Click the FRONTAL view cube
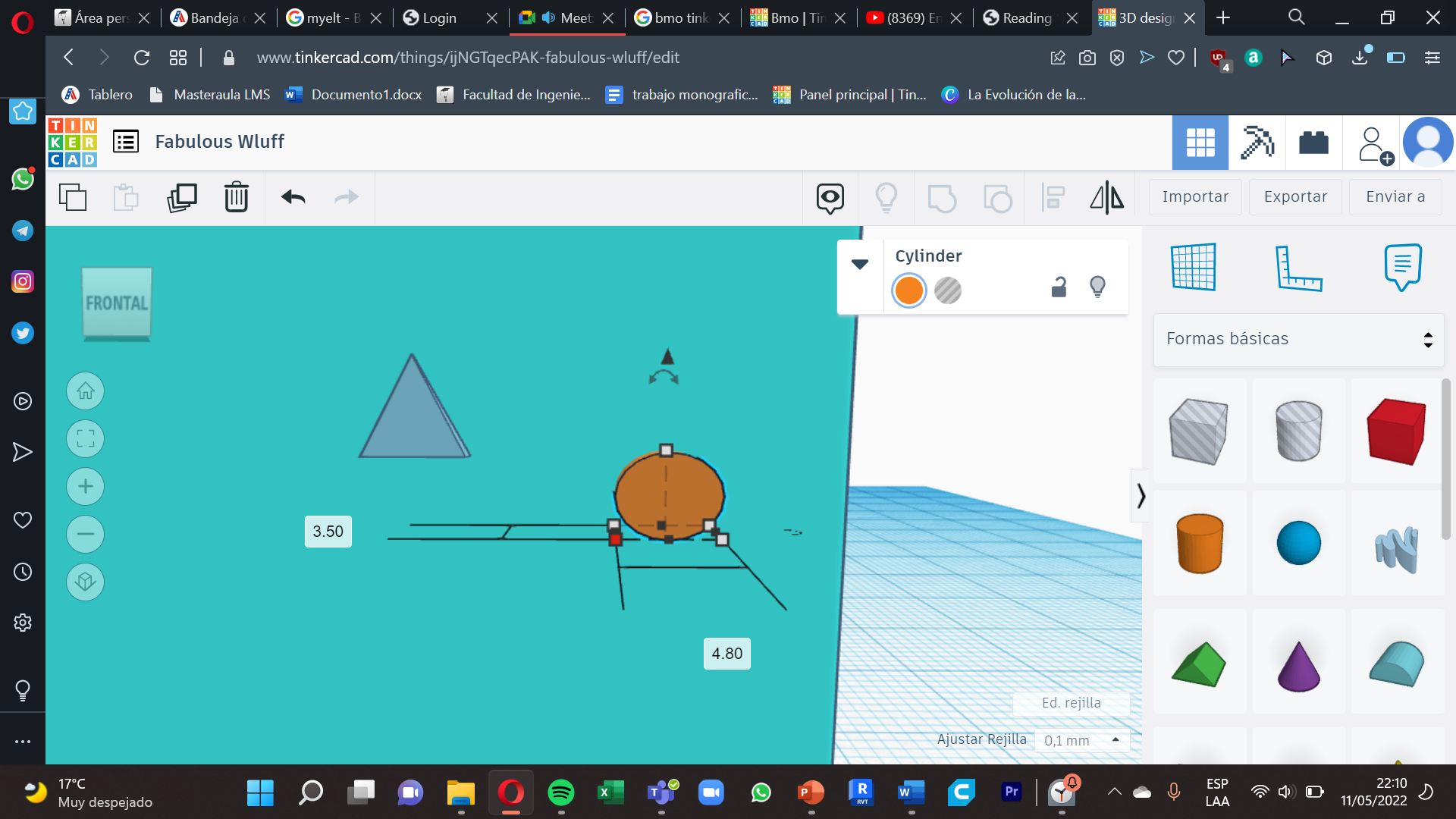The image size is (1456, 819). [x=117, y=303]
